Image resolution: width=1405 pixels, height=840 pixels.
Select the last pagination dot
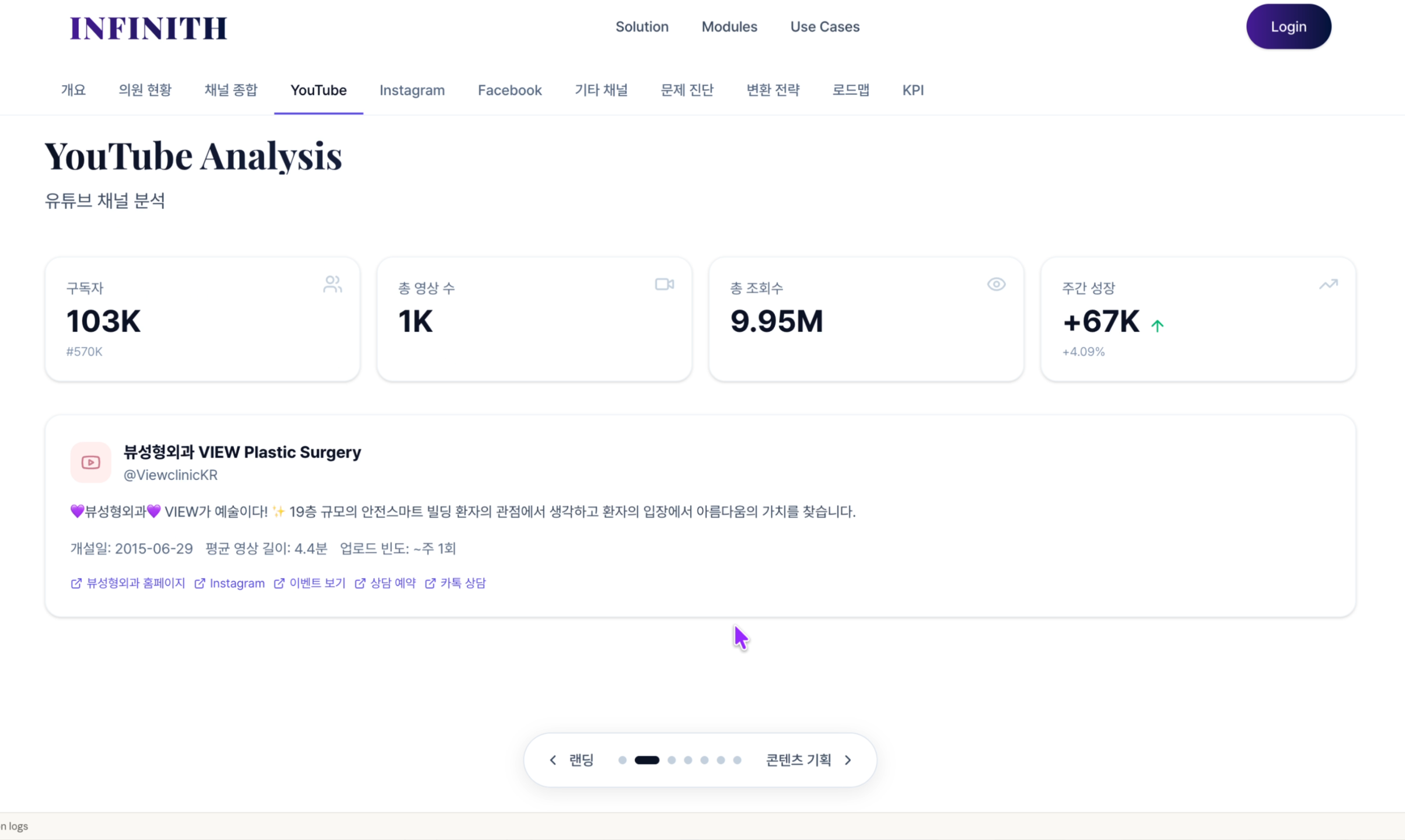point(737,760)
